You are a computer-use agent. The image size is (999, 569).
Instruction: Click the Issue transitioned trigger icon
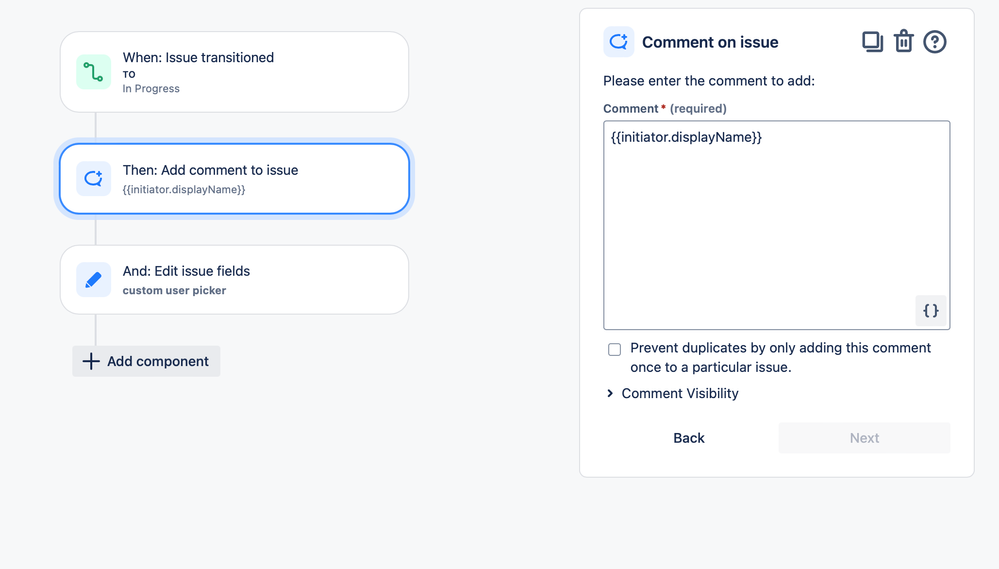point(93,72)
